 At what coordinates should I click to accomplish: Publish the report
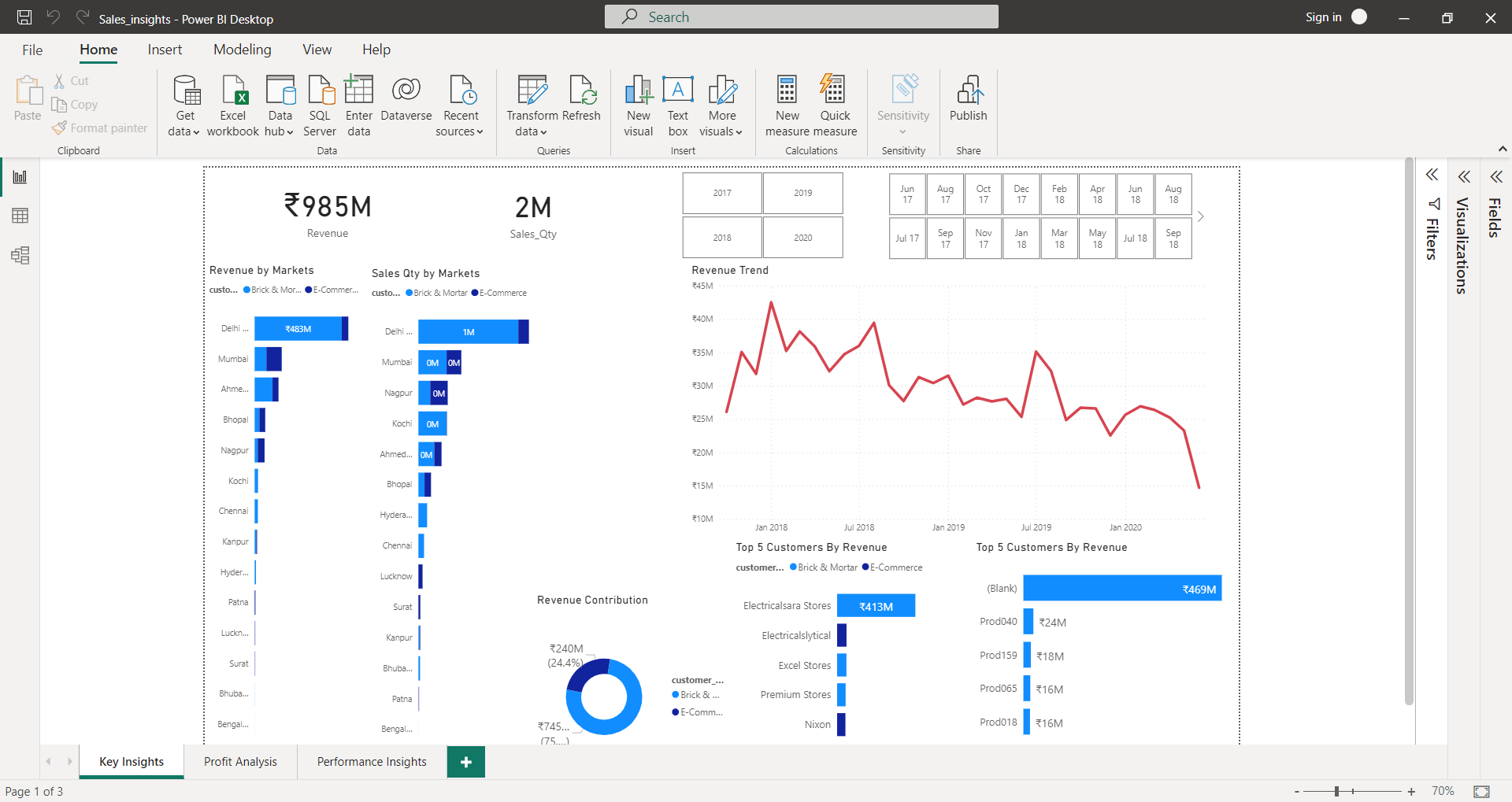coord(968,105)
